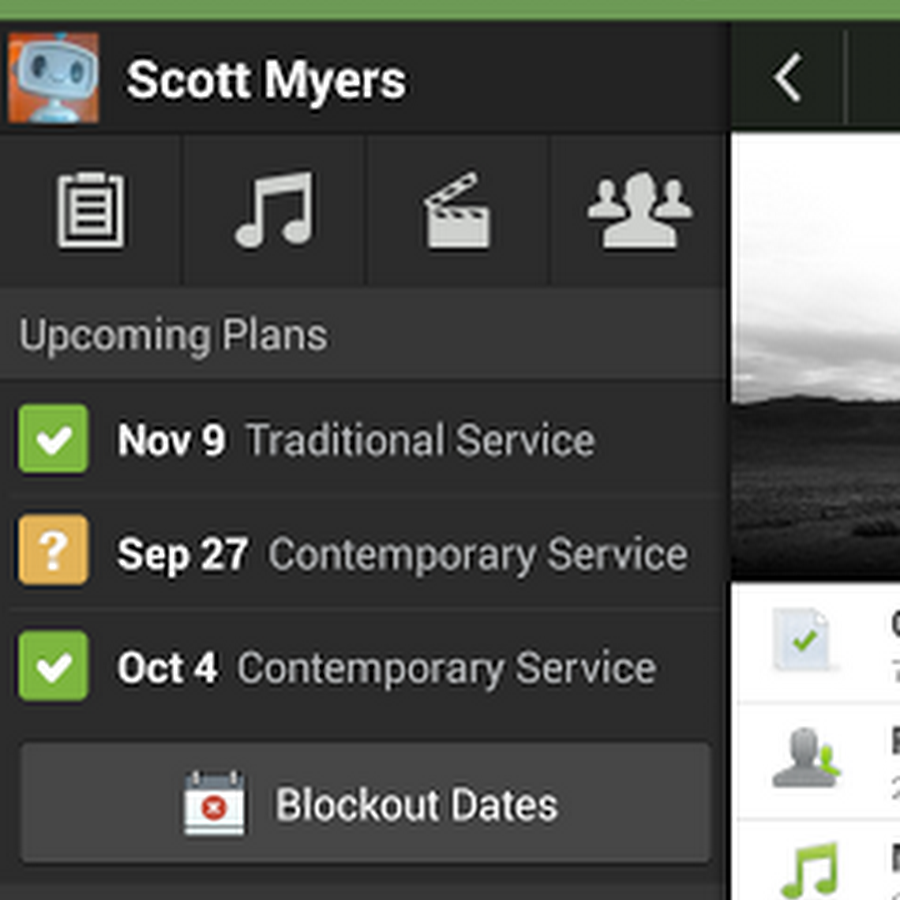Open the Media clapperboard icon
Screen dimensions: 900x900
point(457,210)
